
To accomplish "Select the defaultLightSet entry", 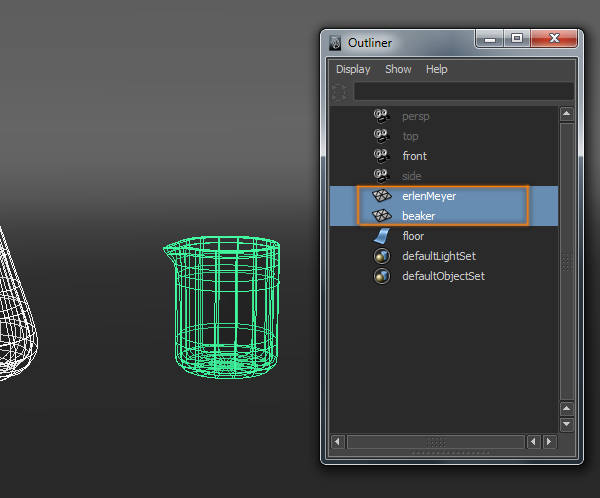I will tap(438, 256).
